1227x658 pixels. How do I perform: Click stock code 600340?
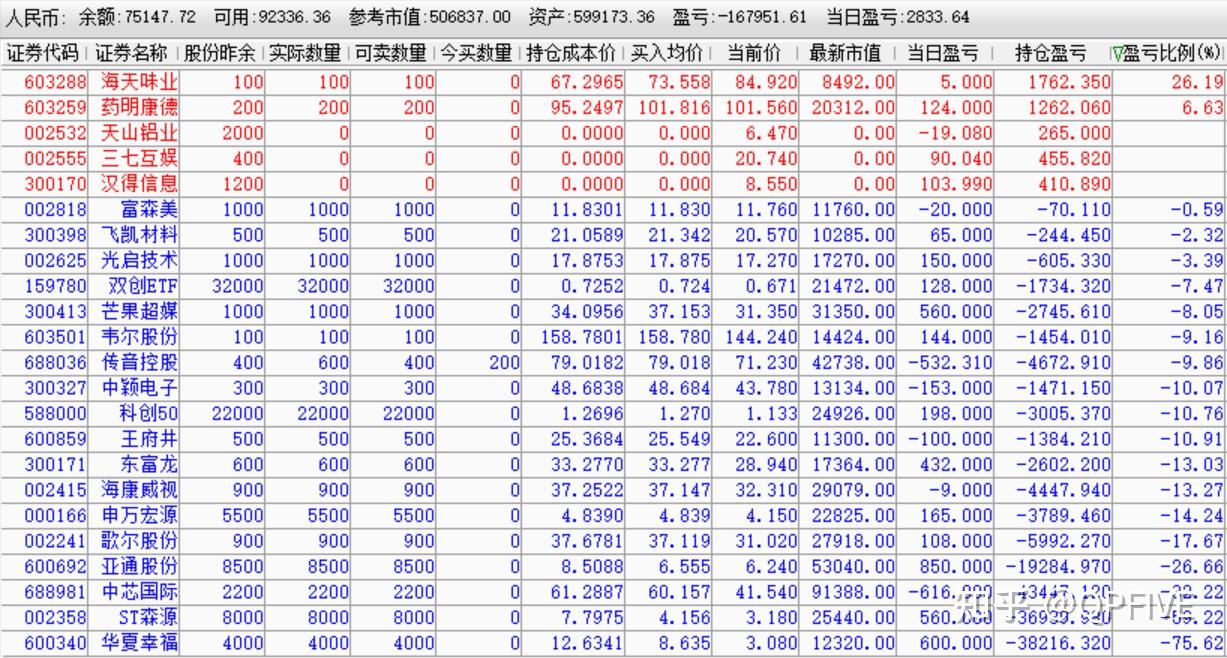56,643
